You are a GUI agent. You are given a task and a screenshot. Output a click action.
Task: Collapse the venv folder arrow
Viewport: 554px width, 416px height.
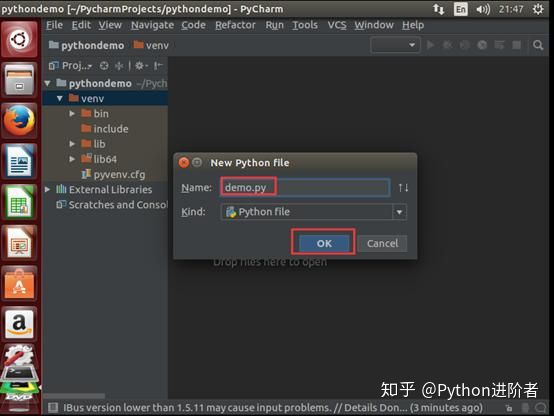60,99
